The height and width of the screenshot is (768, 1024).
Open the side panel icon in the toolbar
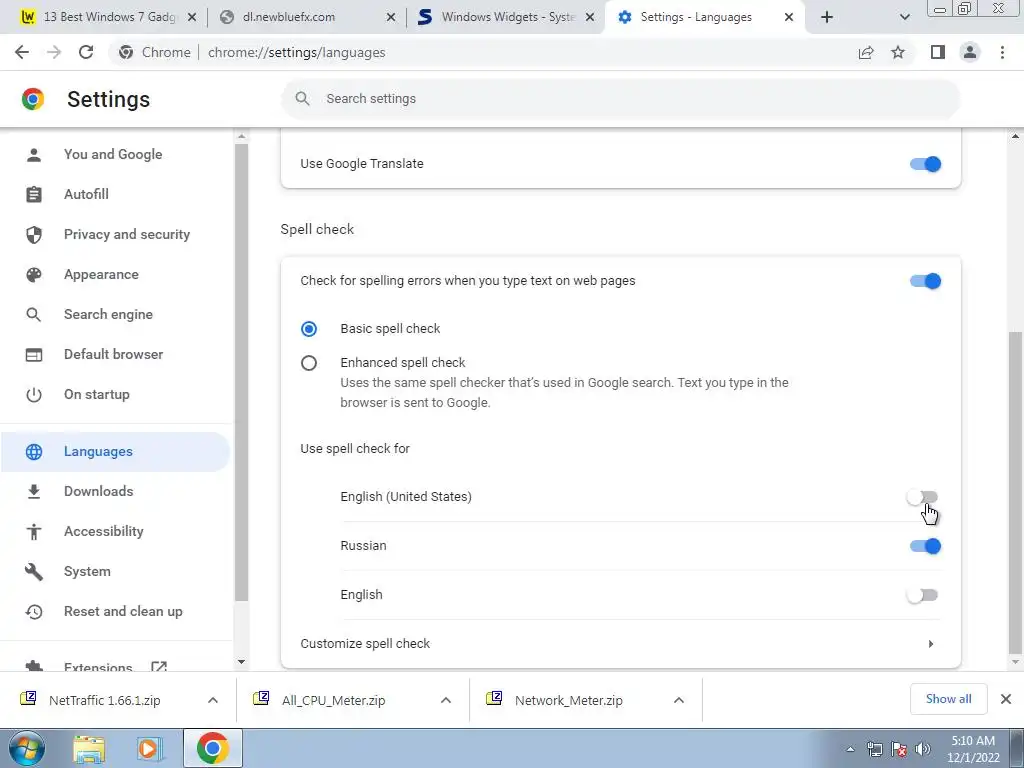pyautogui.click(x=938, y=52)
